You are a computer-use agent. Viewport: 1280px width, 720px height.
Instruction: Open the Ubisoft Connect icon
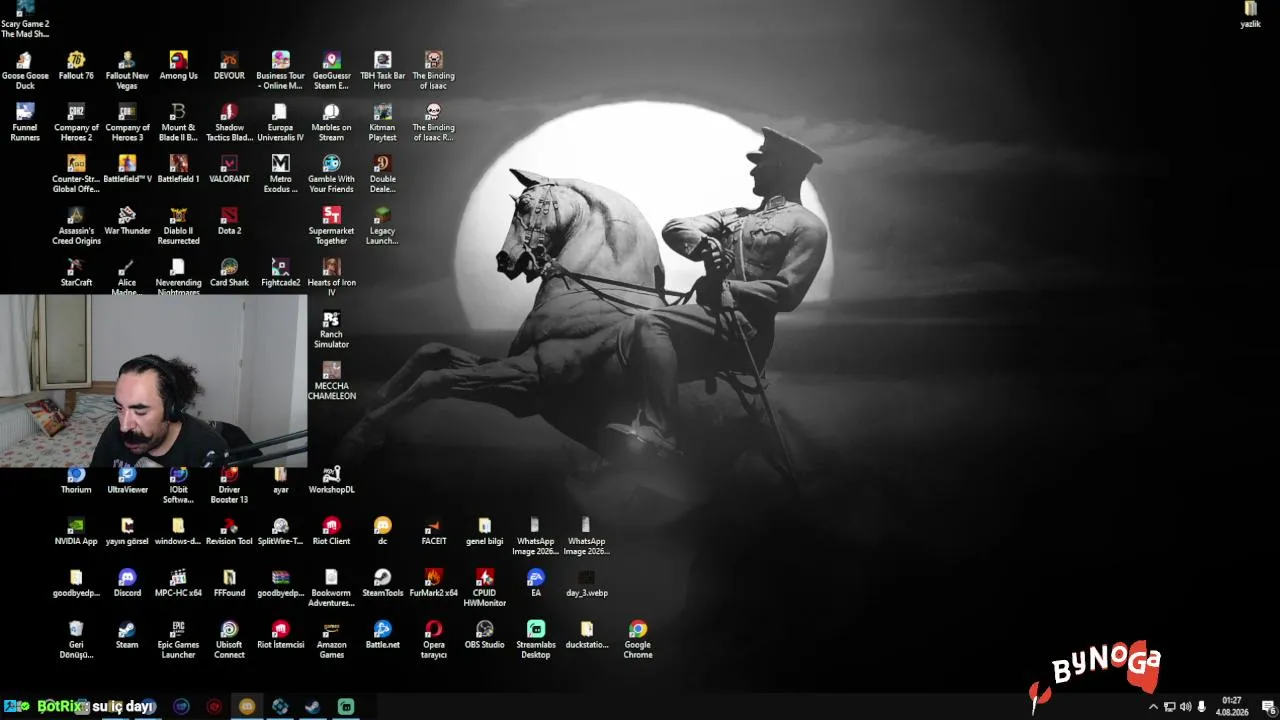tap(229, 641)
